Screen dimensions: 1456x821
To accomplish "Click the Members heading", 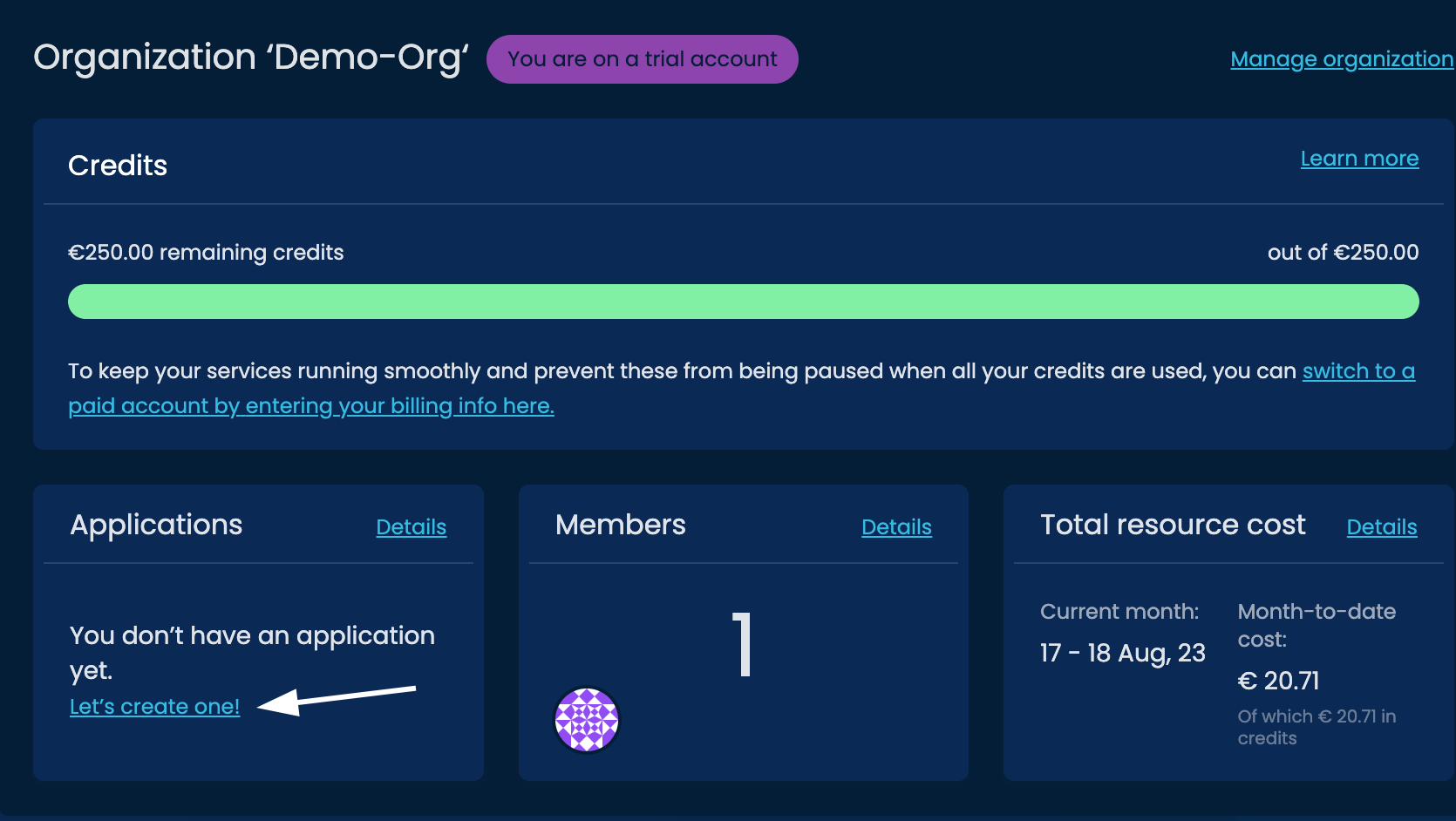I will pyautogui.click(x=621, y=525).
